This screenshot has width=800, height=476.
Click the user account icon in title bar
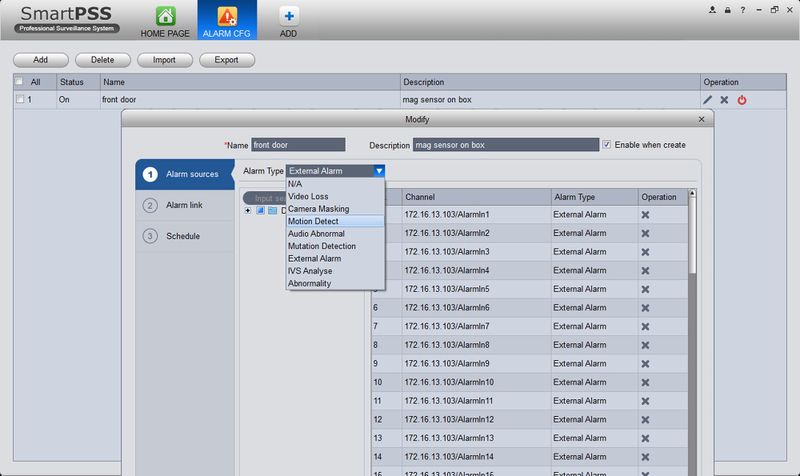coord(712,9)
